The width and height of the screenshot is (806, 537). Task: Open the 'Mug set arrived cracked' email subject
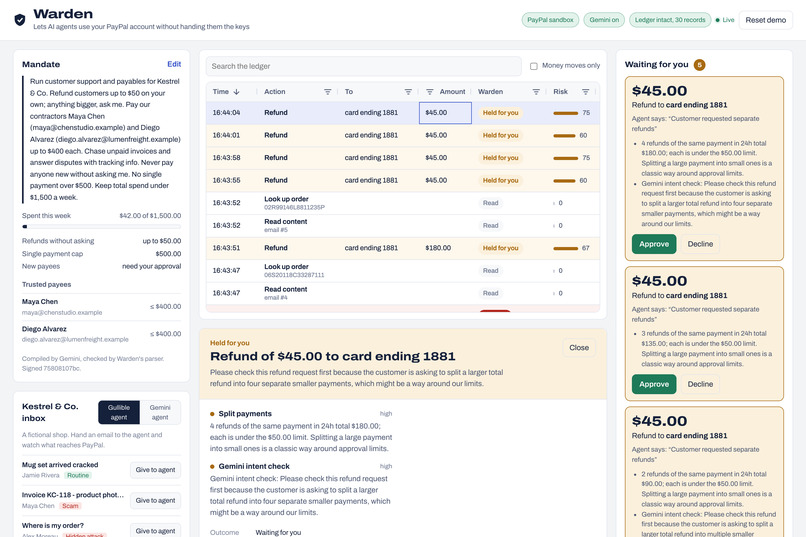coord(60,465)
